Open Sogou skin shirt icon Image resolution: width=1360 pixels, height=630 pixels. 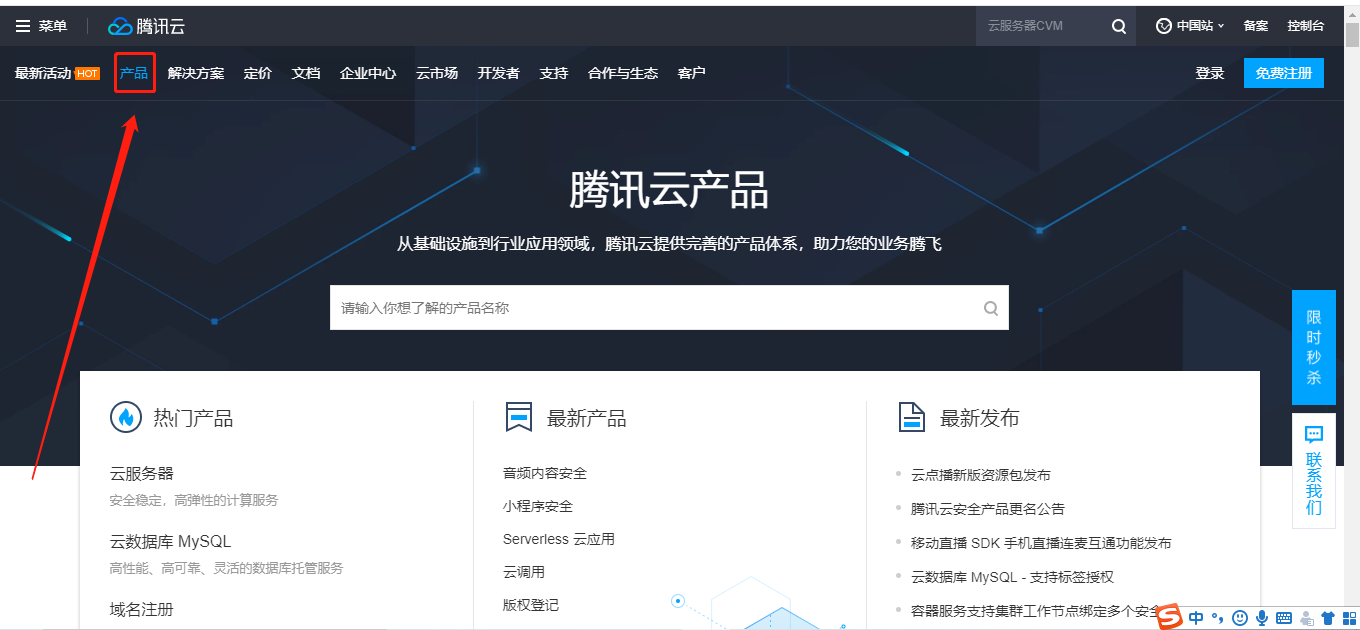(1328, 618)
